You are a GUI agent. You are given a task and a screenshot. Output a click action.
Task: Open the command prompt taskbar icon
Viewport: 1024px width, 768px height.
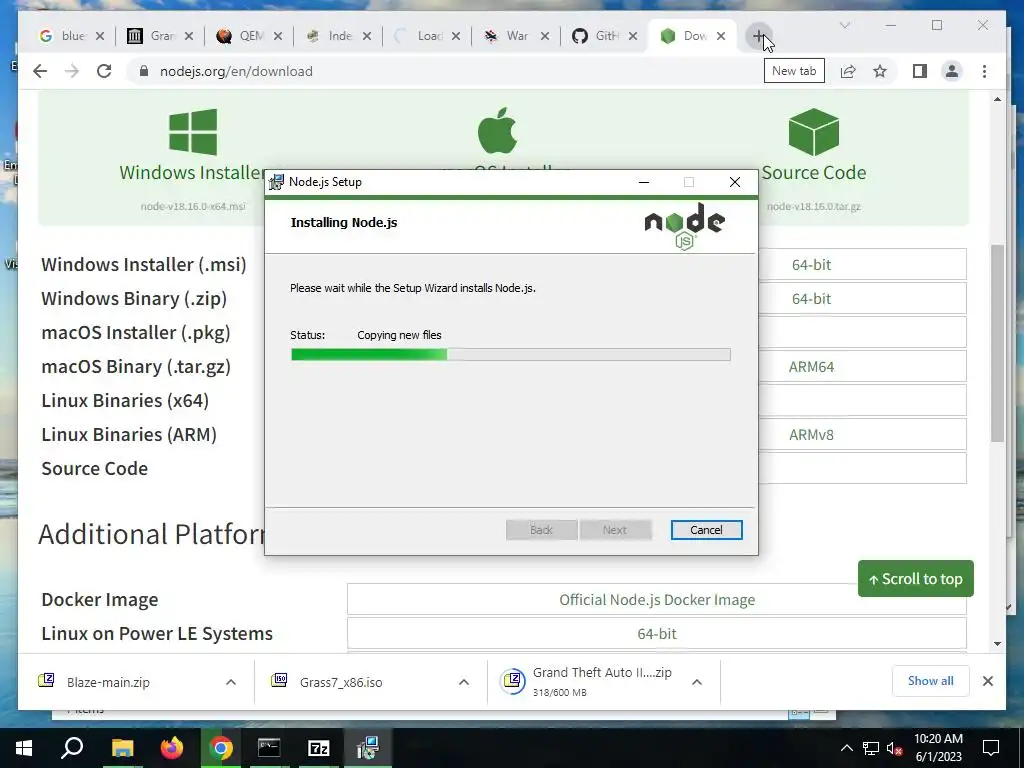(269, 748)
